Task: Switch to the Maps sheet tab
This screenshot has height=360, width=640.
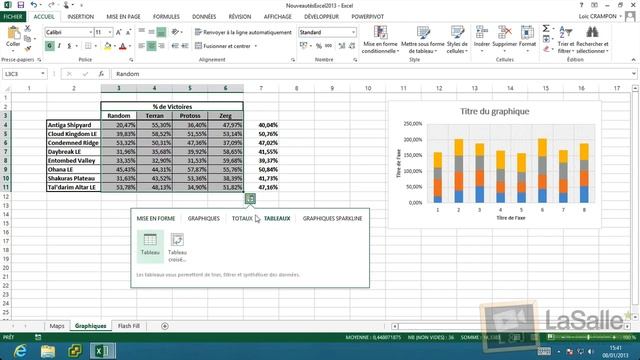Action: (57, 326)
